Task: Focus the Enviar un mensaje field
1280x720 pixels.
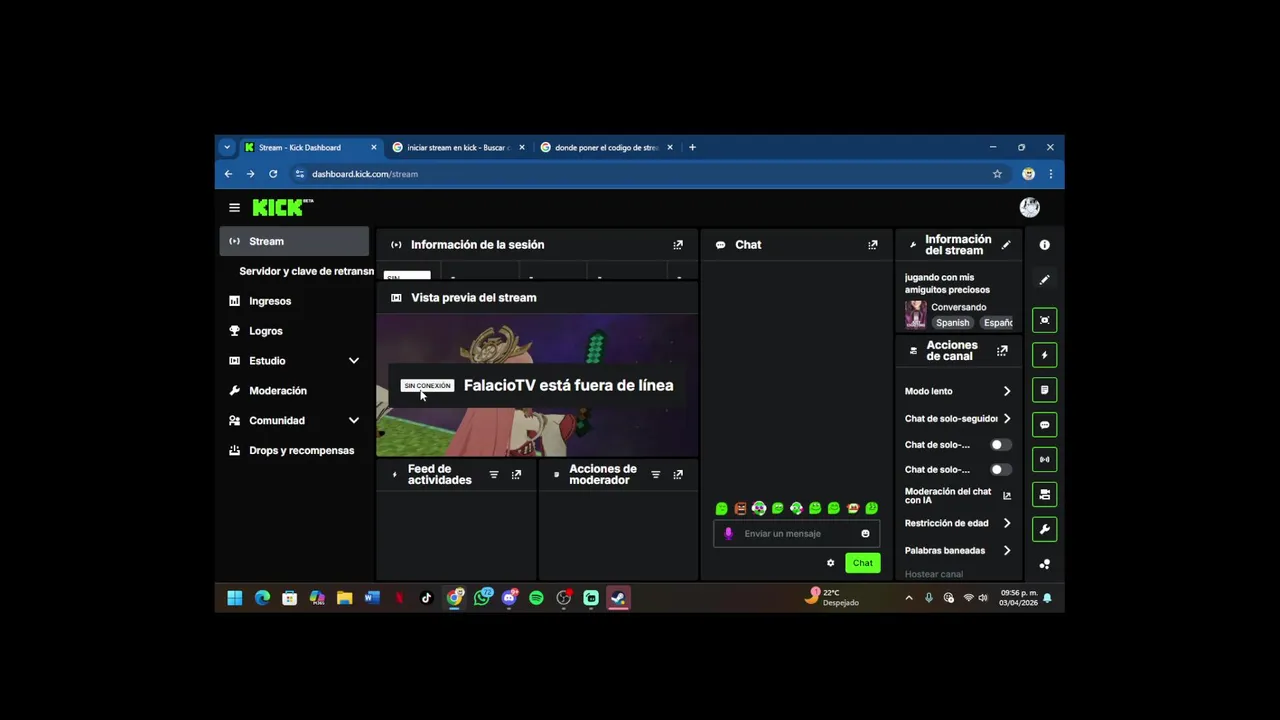Action: 797,534
